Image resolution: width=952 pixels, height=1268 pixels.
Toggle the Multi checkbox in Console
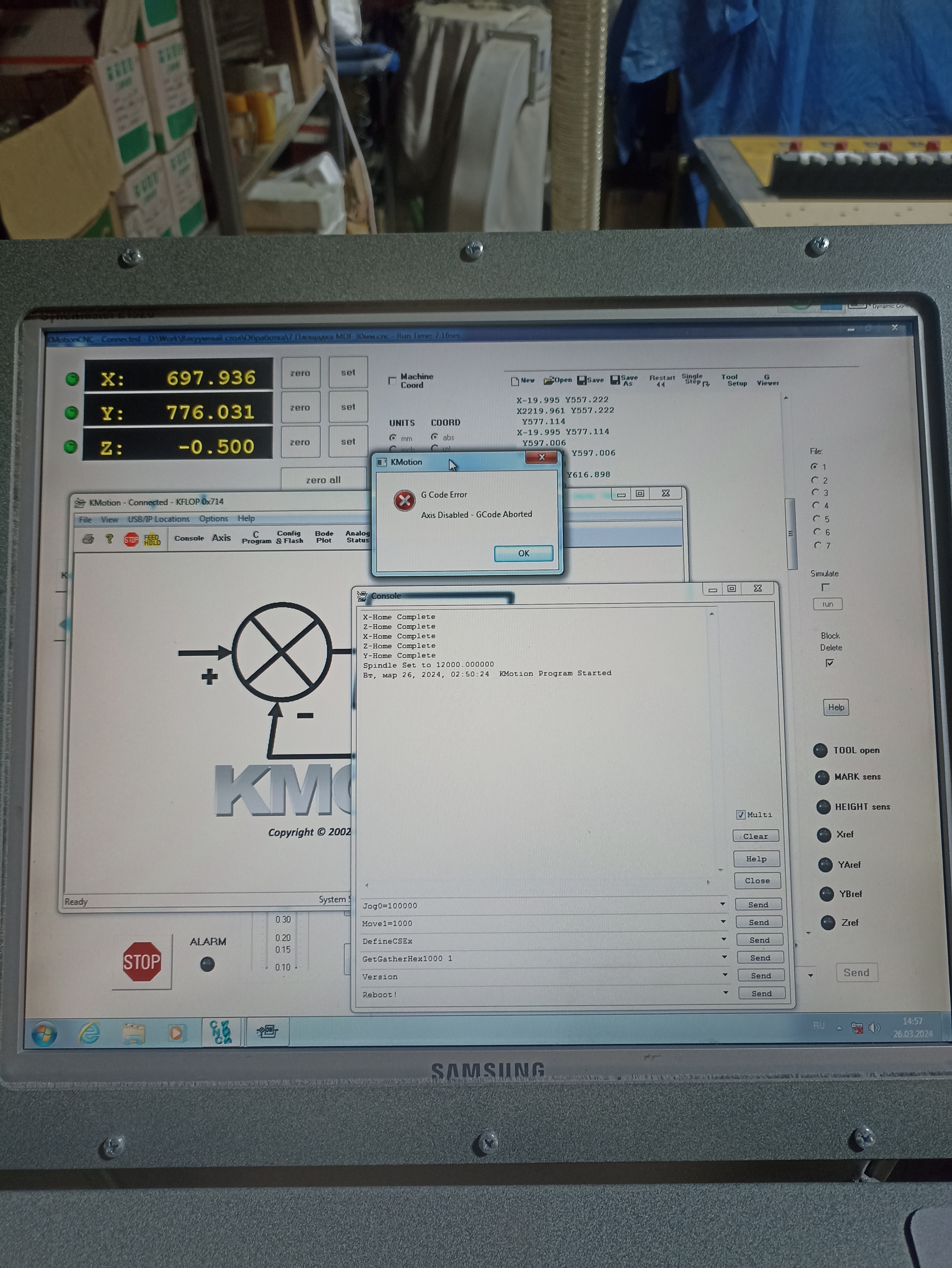click(741, 814)
